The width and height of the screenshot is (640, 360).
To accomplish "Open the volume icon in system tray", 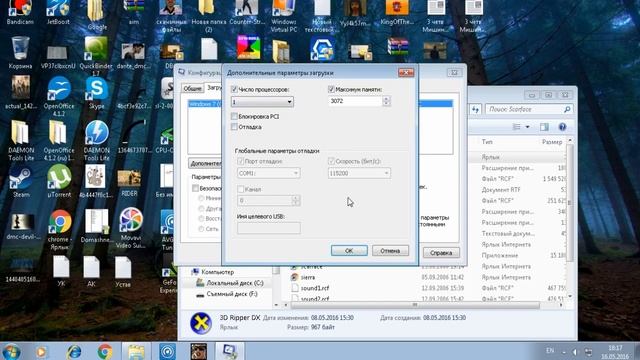I will pyautogui.click(x=575, y=352).
